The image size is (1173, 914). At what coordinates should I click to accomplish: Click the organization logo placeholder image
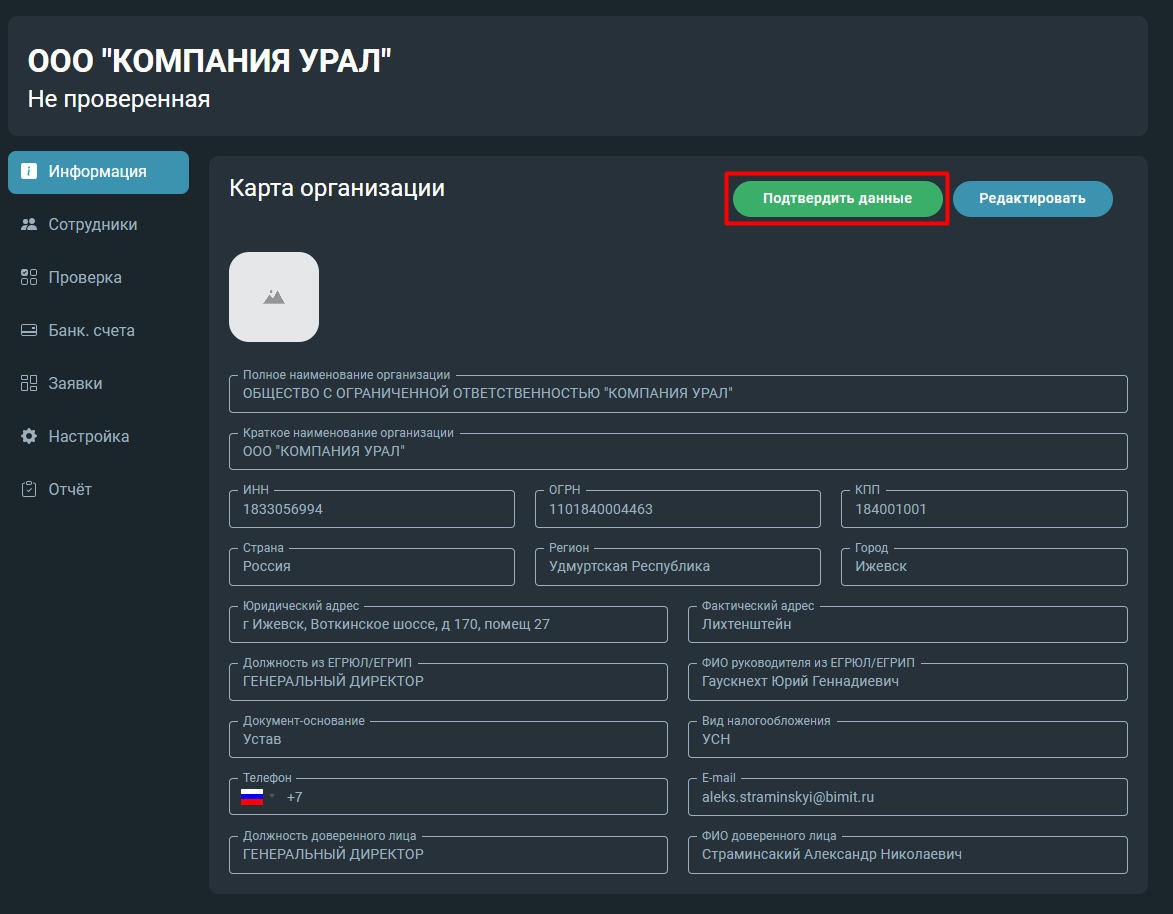[274, 297]
